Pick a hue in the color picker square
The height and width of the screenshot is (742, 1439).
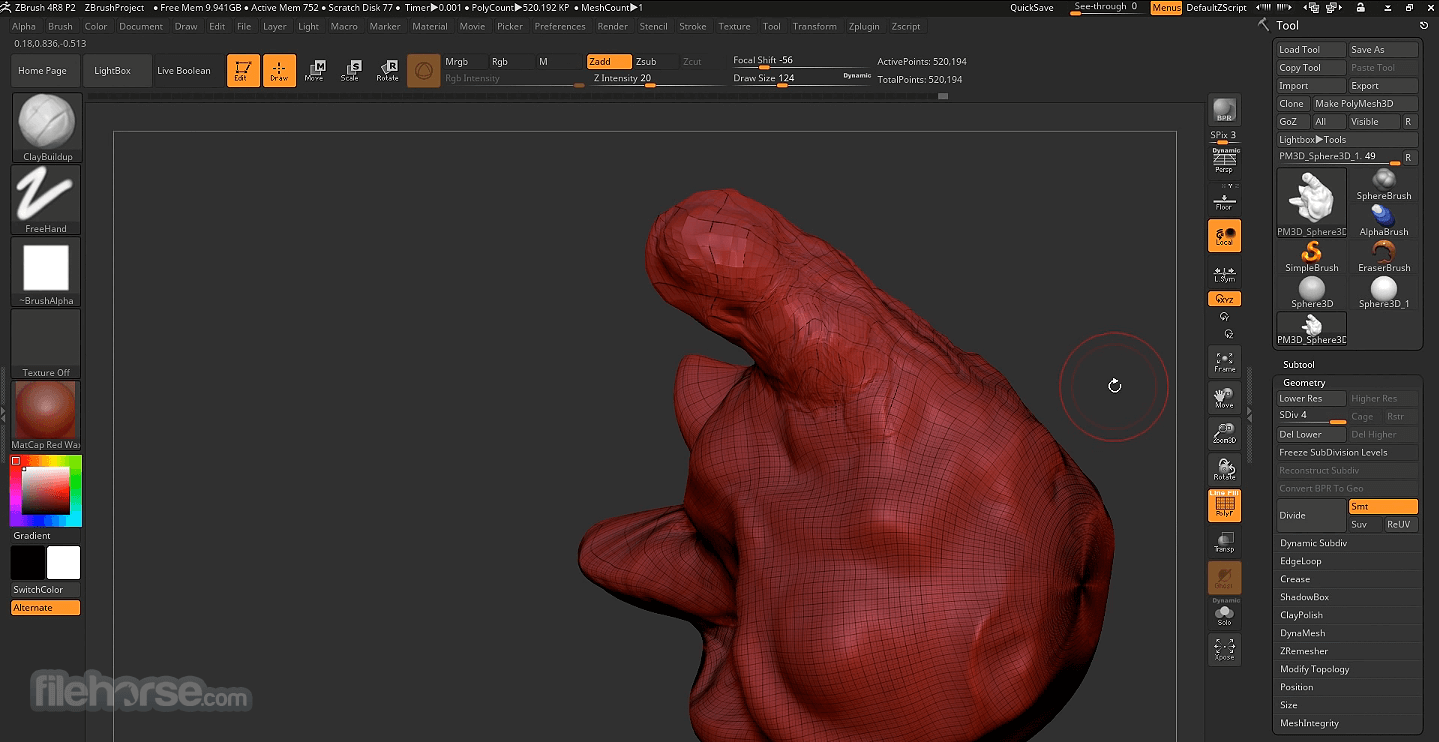click(46, 491)
